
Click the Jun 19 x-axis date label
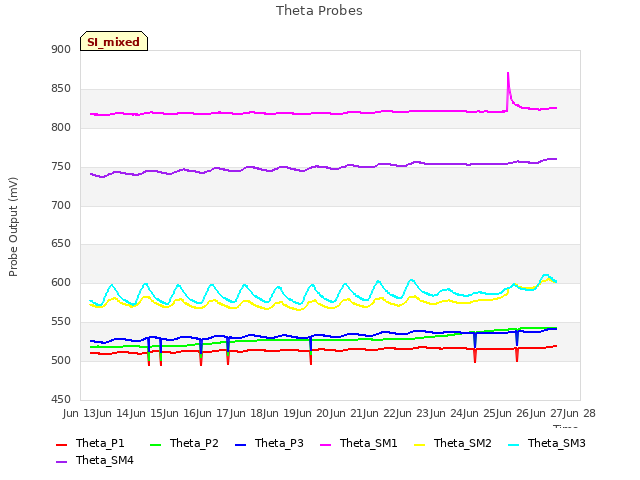point(281,413)
